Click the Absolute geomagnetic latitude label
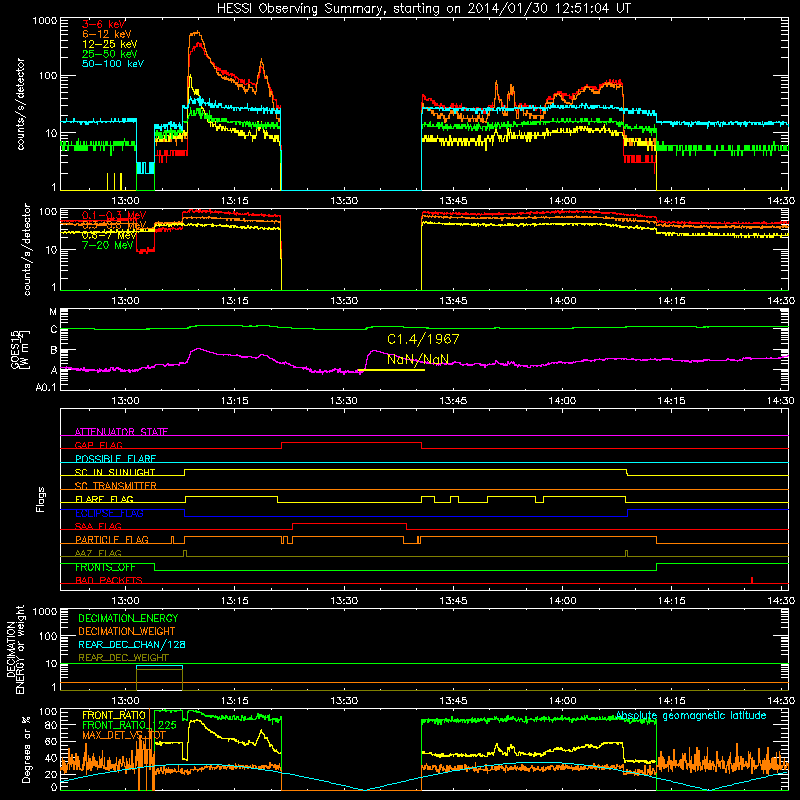This screenshot has width=800, height=800. pos(691,715)
